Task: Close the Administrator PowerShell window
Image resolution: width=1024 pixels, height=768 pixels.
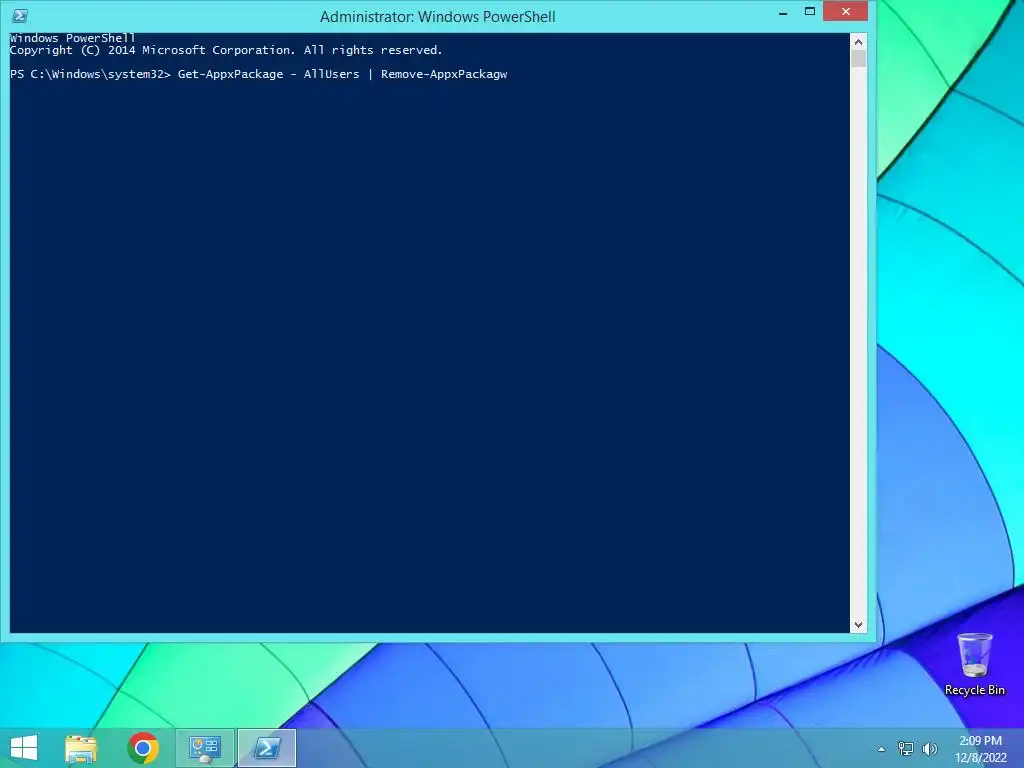Action: [x=846, y=12]
